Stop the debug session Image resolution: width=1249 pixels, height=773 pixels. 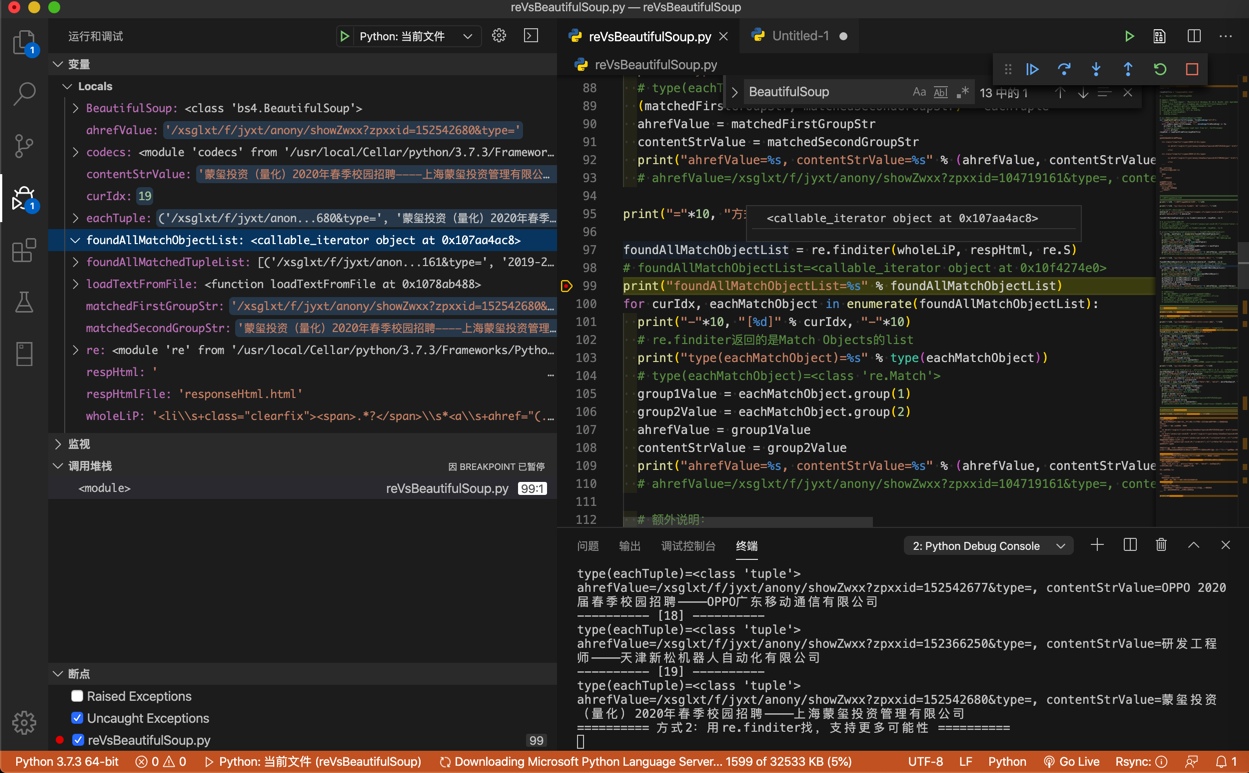pos(1192,69)
